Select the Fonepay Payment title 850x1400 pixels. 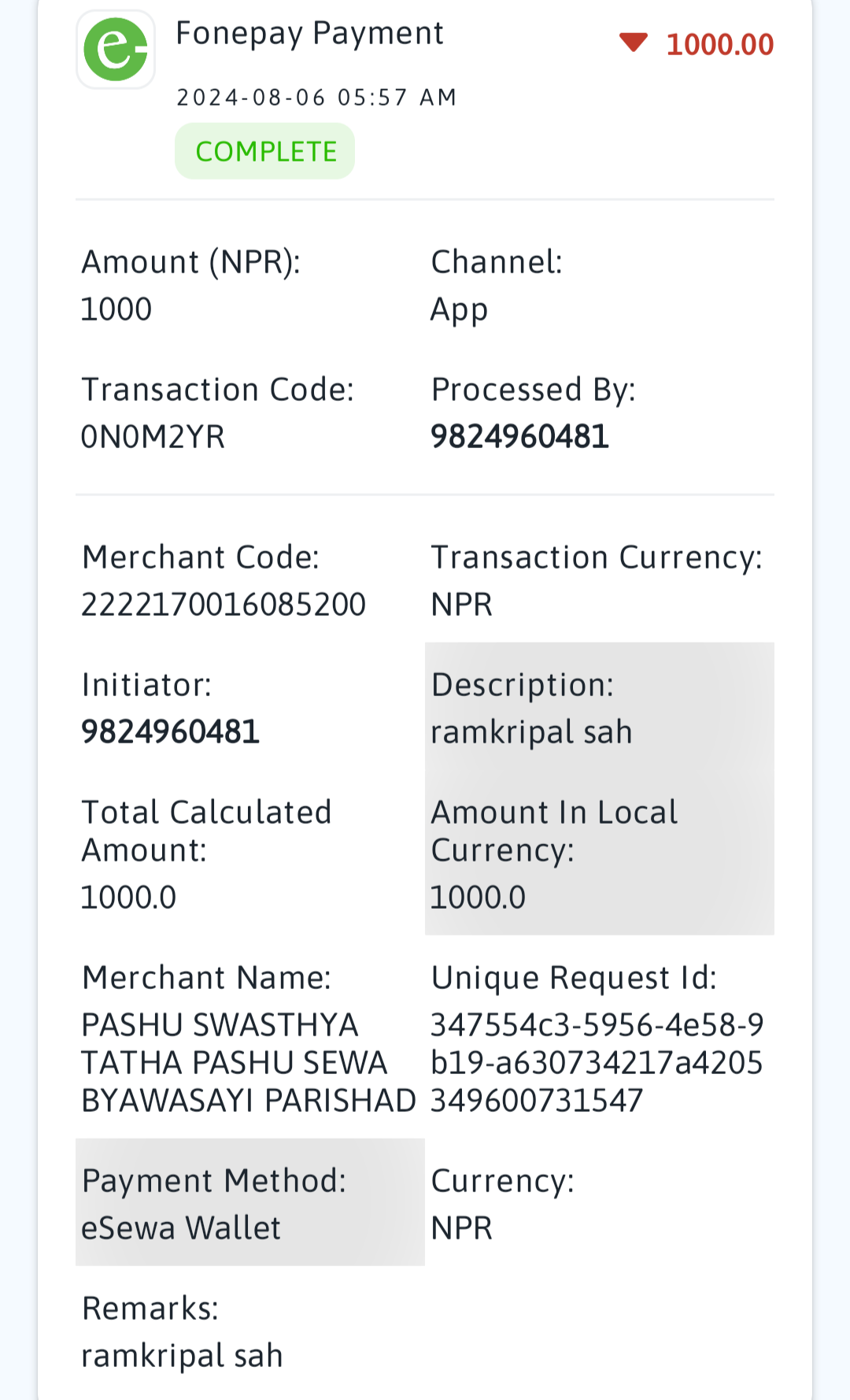tap(309, 33)
